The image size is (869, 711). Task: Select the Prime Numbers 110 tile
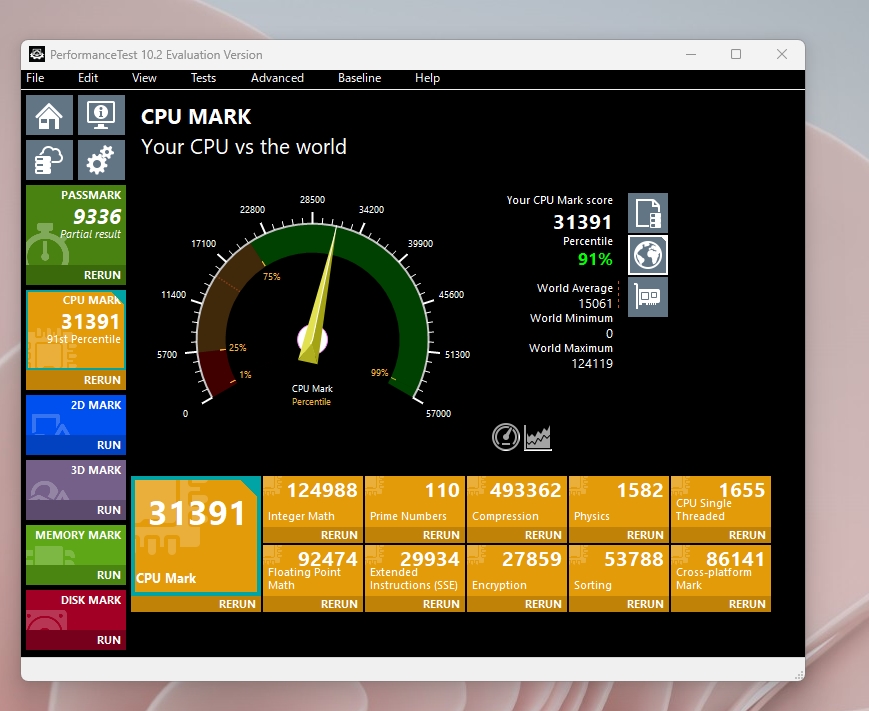(415, 502)
